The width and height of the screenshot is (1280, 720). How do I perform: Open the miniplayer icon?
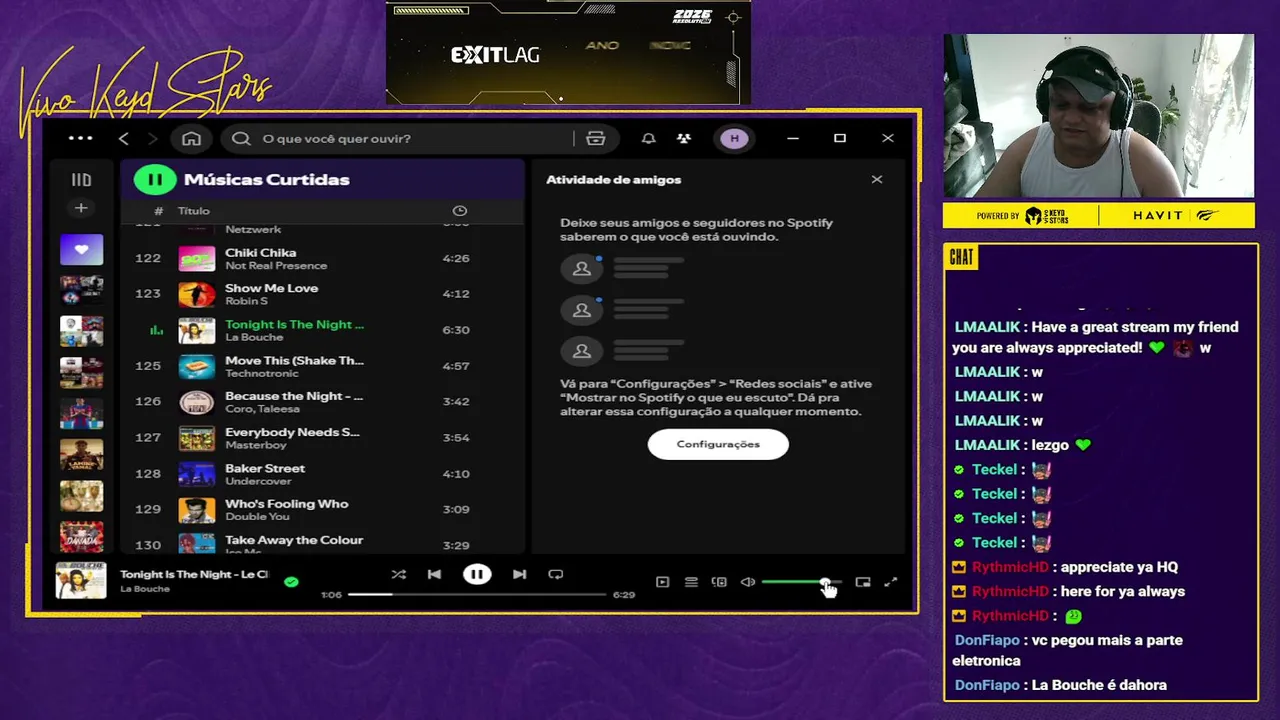[x=863, y=582]
